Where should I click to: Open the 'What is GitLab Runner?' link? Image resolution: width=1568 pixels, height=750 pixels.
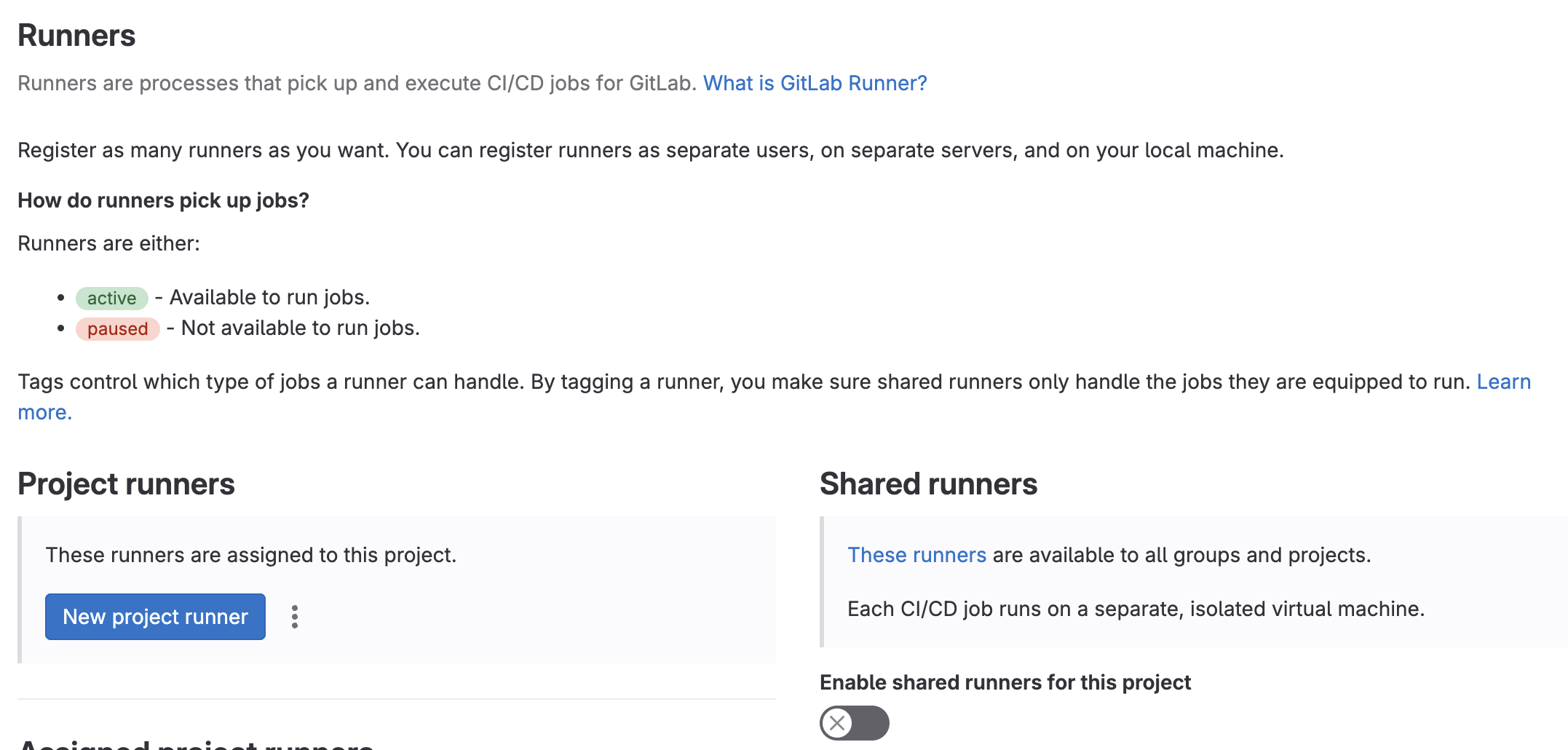pyautogui.click(x=815, y=83)
